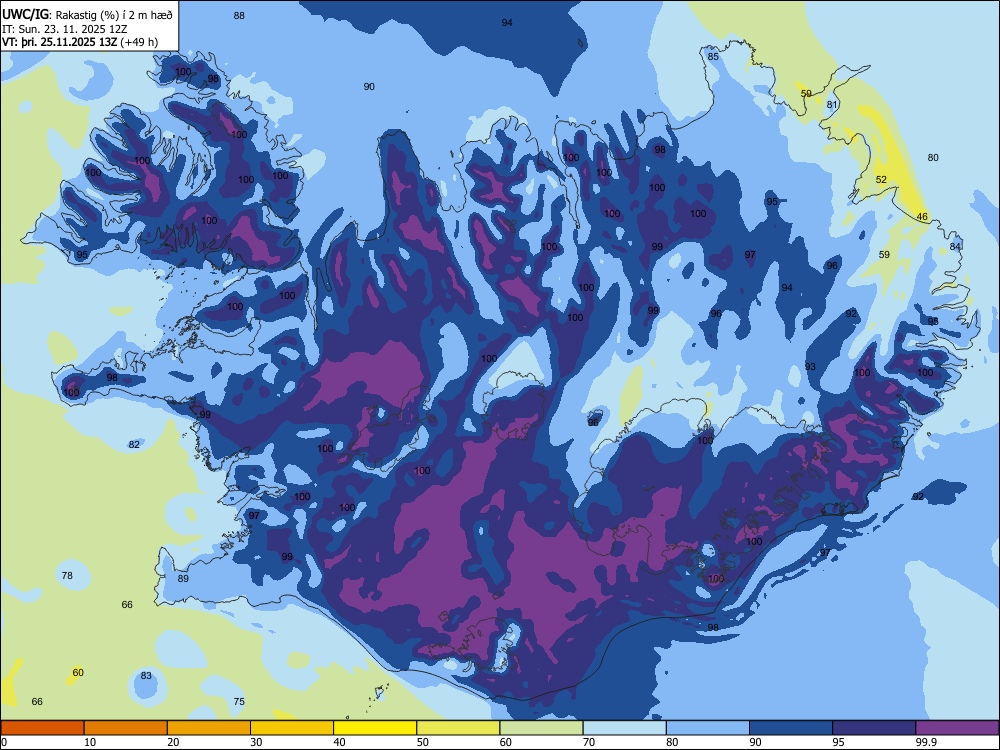Click the map value '88' over the sea

tap(239, 15)
